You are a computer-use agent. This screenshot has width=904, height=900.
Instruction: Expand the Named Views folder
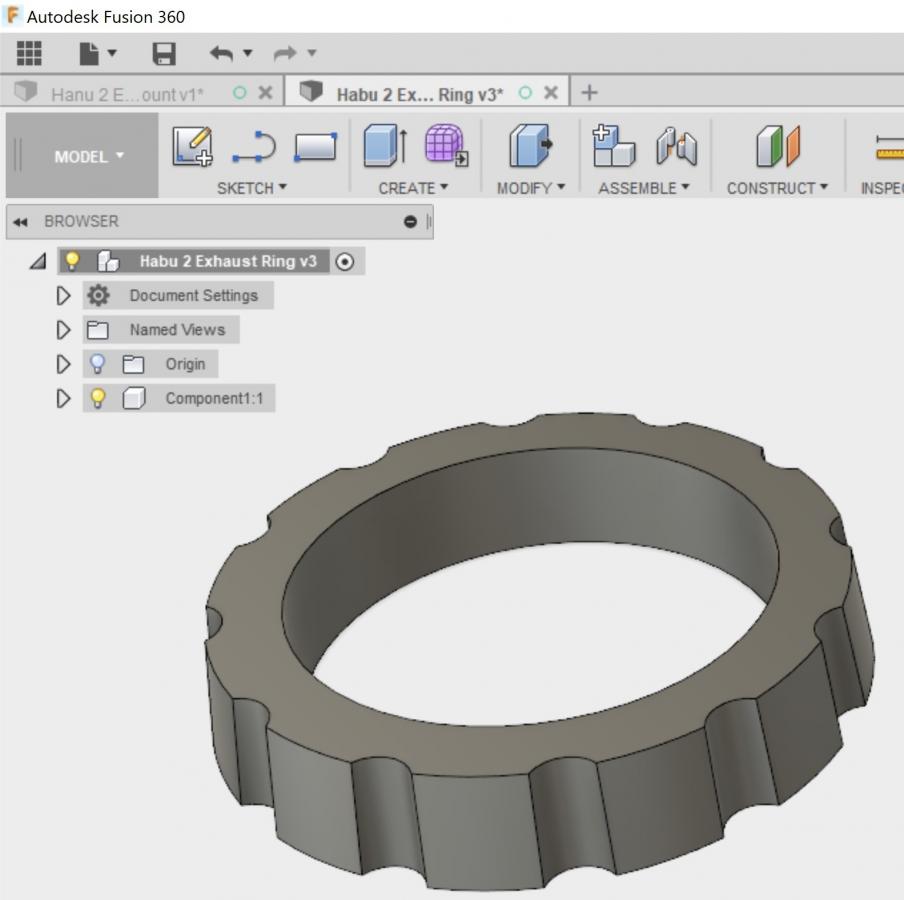click(64, 330)
